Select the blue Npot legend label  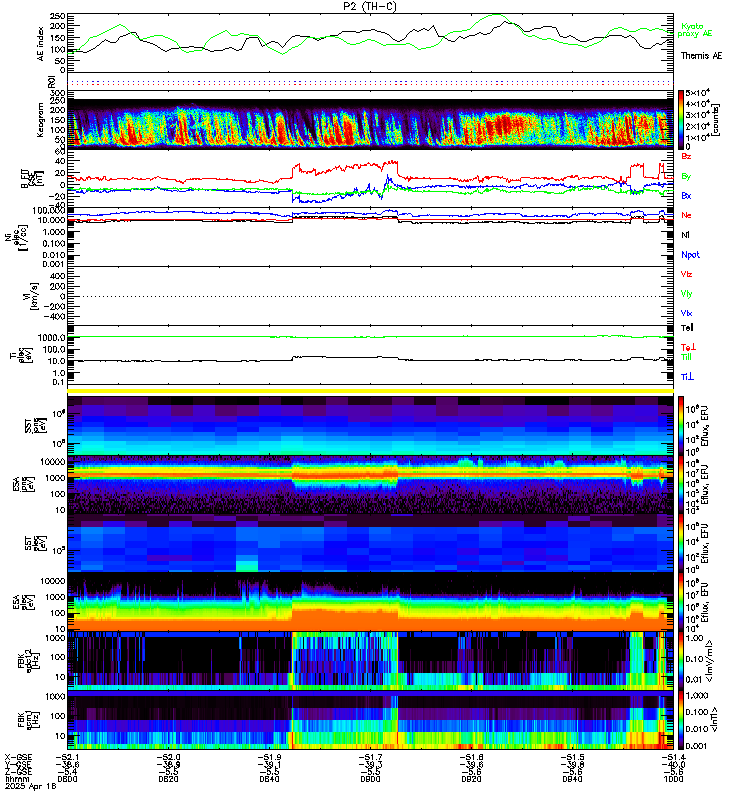690,255
